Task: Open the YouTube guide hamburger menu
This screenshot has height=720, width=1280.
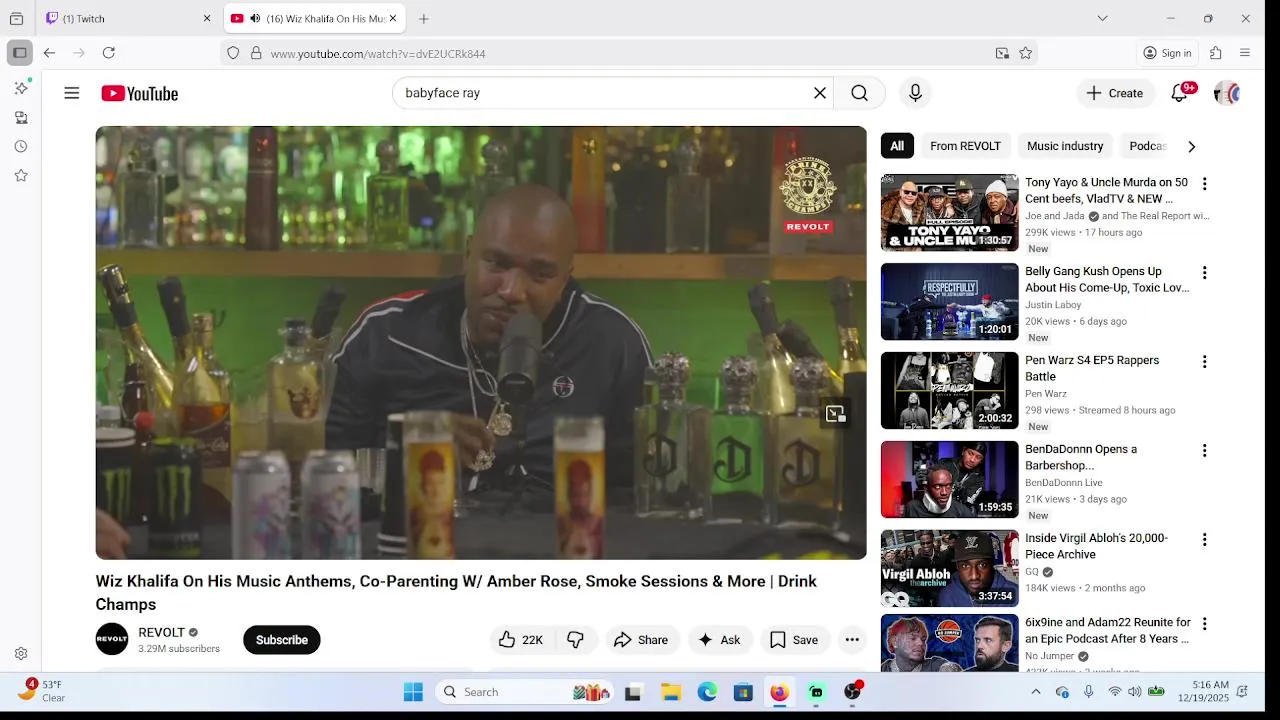Action: (71, 93)
